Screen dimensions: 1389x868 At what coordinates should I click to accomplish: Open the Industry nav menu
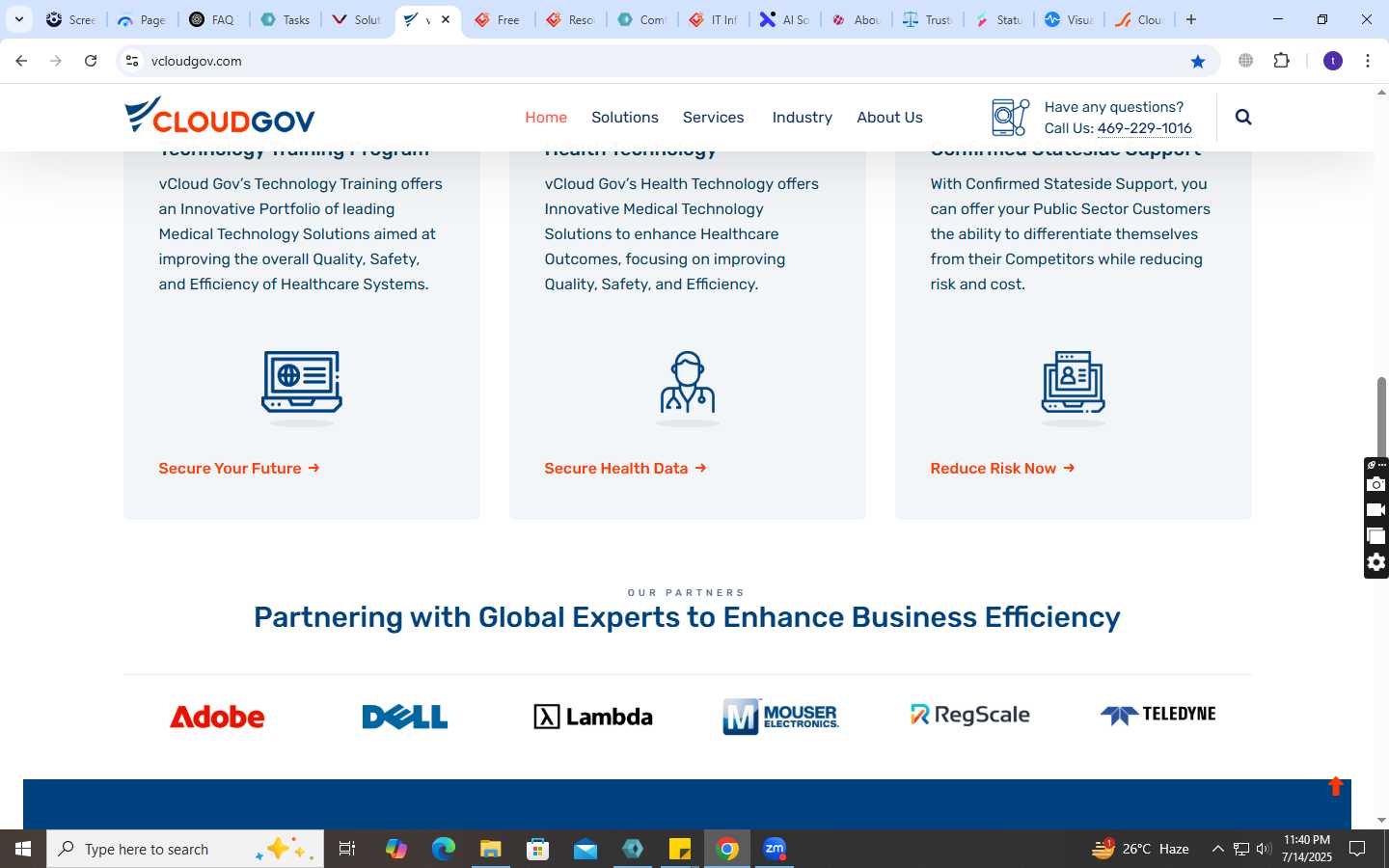pos(803,117)
